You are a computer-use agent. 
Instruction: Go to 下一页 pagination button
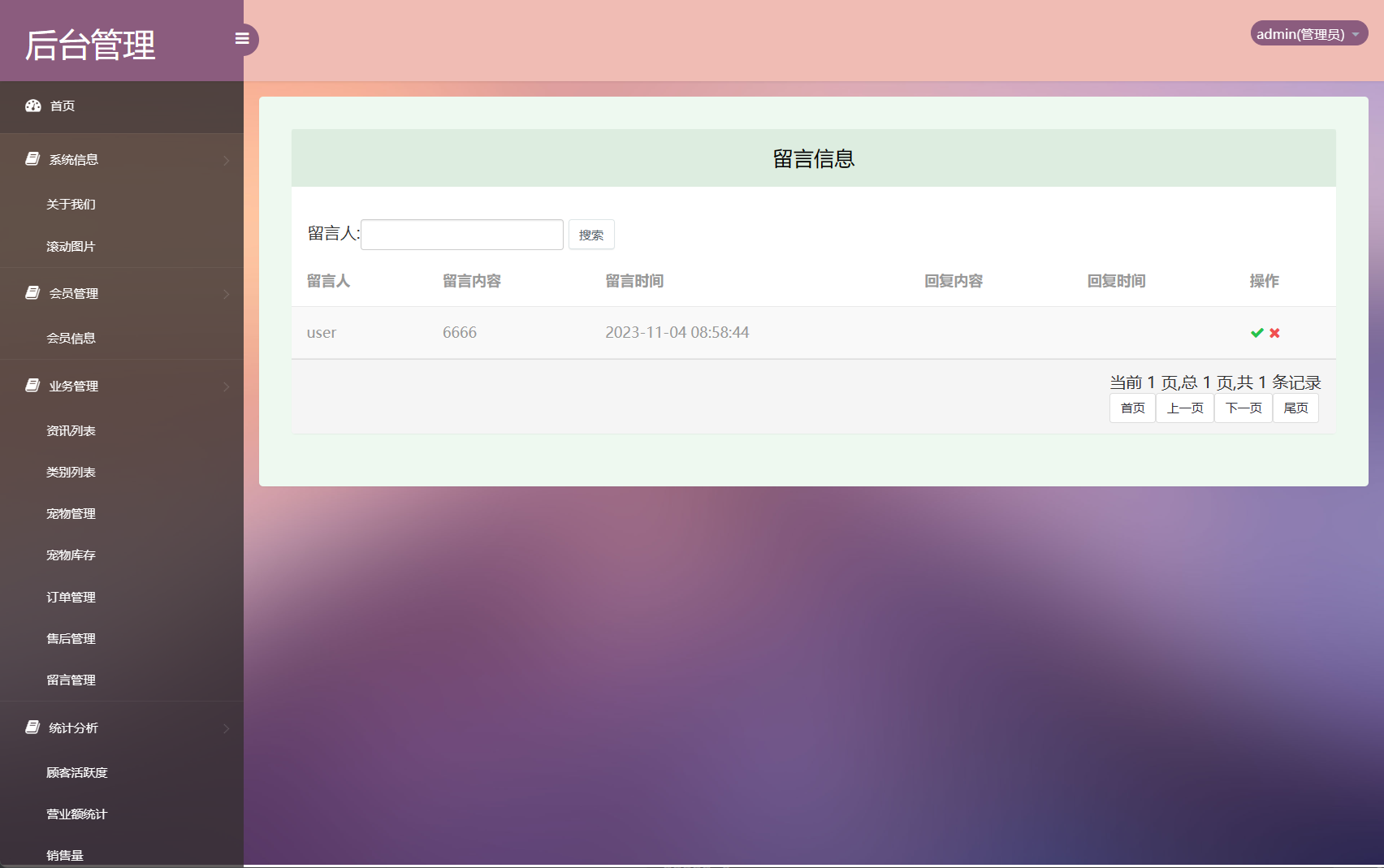1243,408
